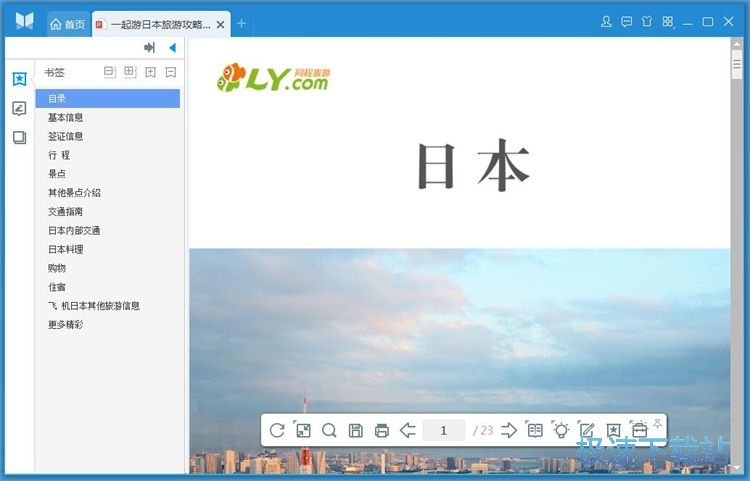Open the bookmarks panel icon
Screen dimensions: 750x481
19,79
